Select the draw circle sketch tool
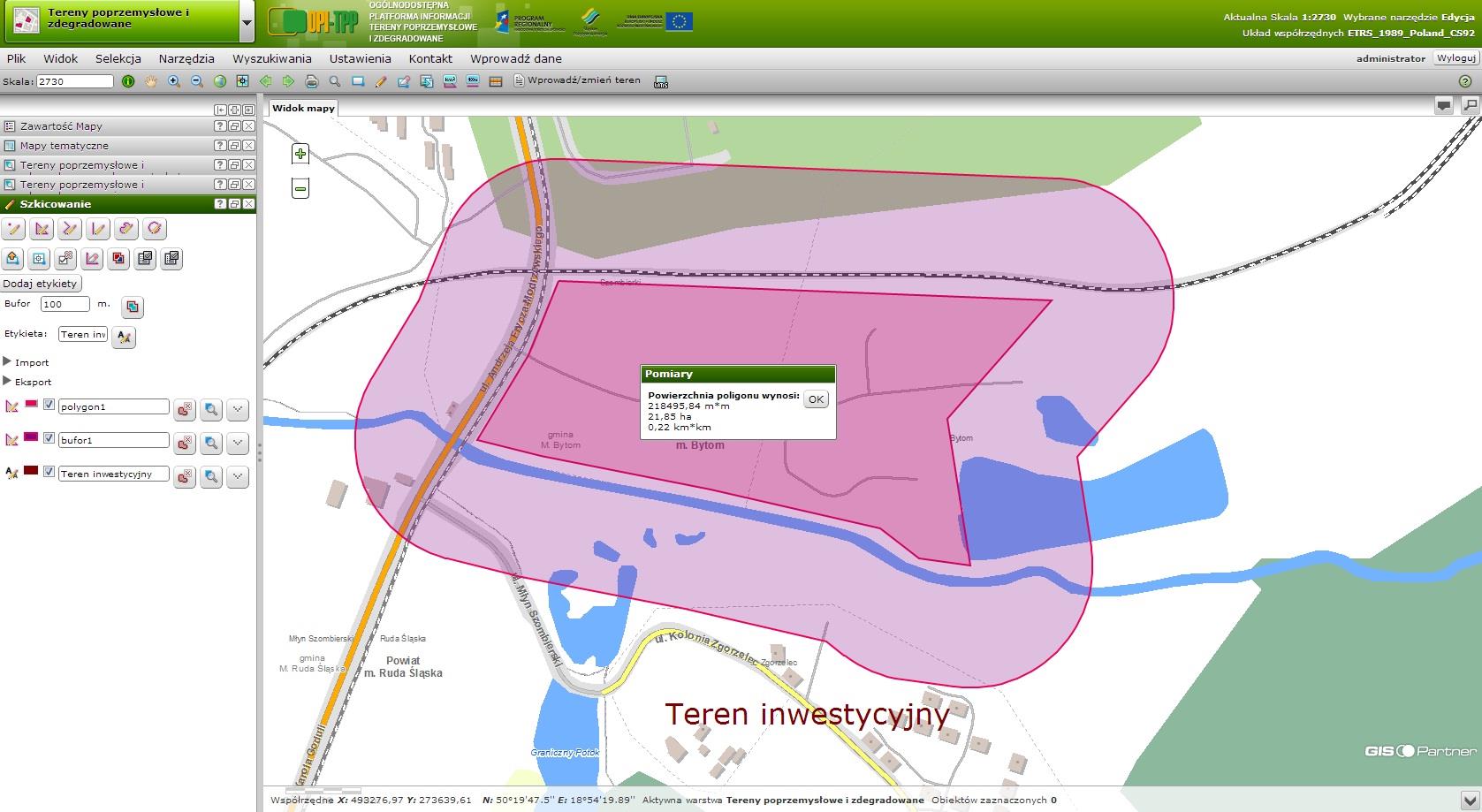 155,229
